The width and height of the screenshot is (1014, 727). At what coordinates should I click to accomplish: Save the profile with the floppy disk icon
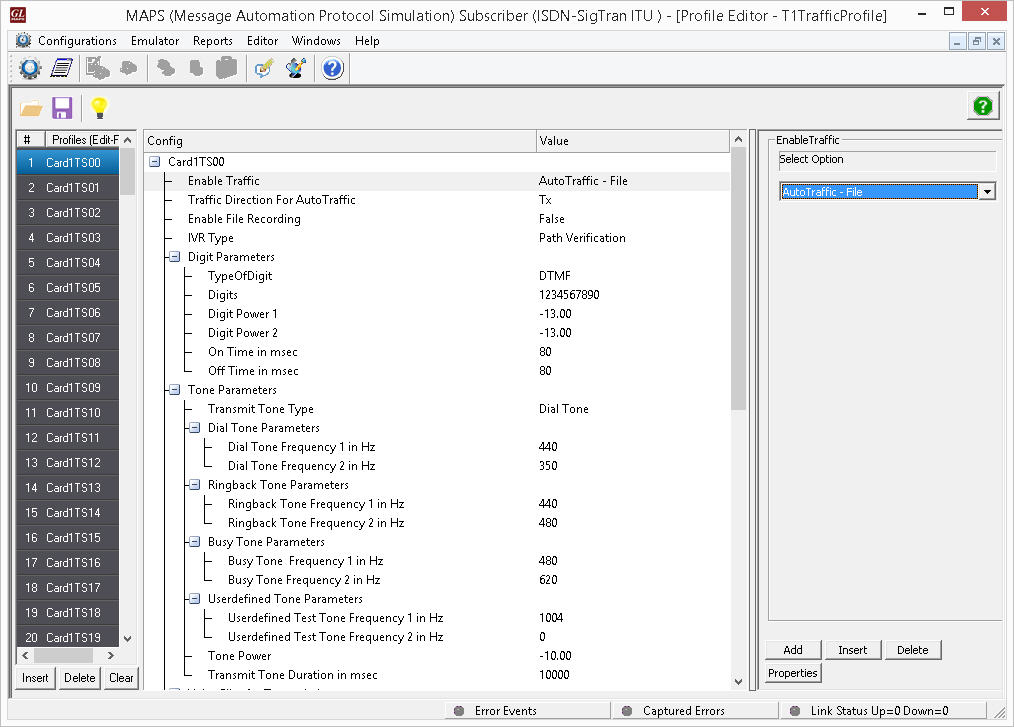click(61, 107)
